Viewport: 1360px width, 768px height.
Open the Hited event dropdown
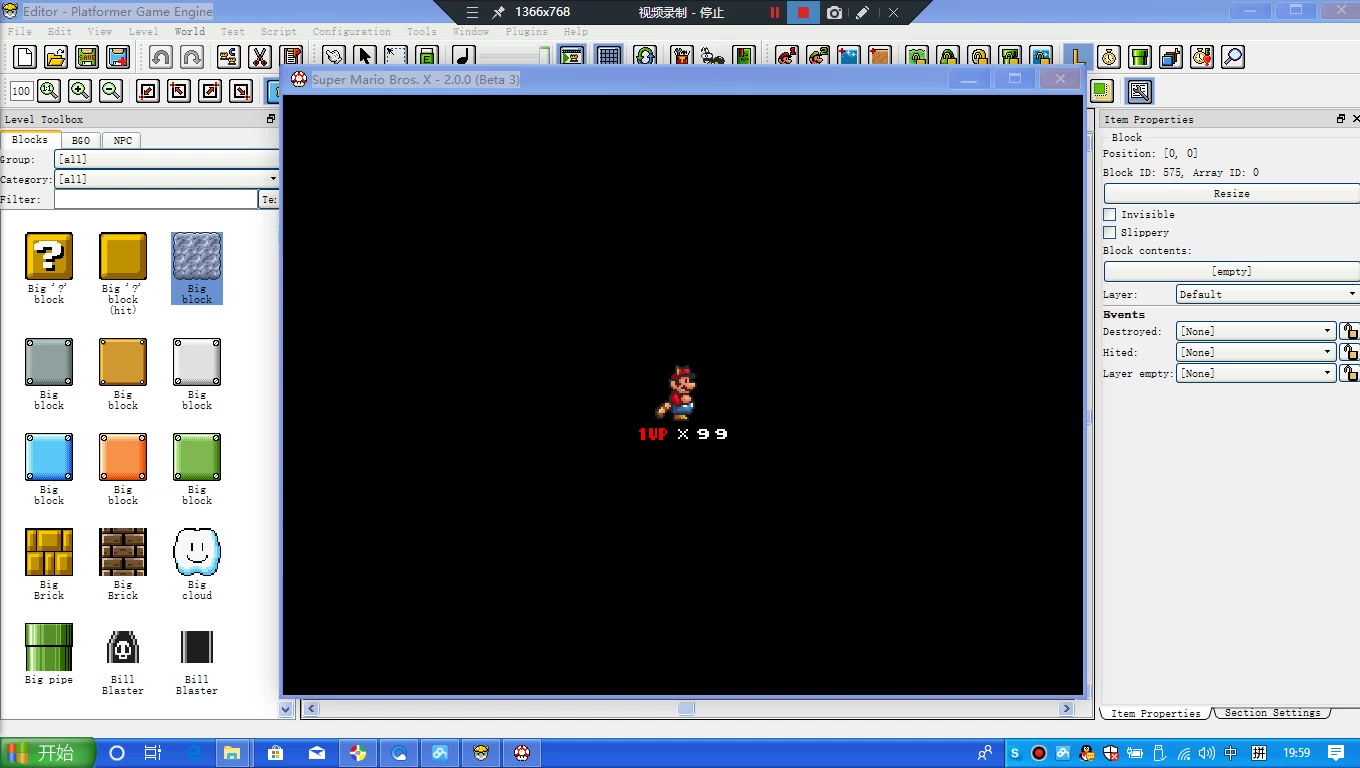click(1255, 352)
